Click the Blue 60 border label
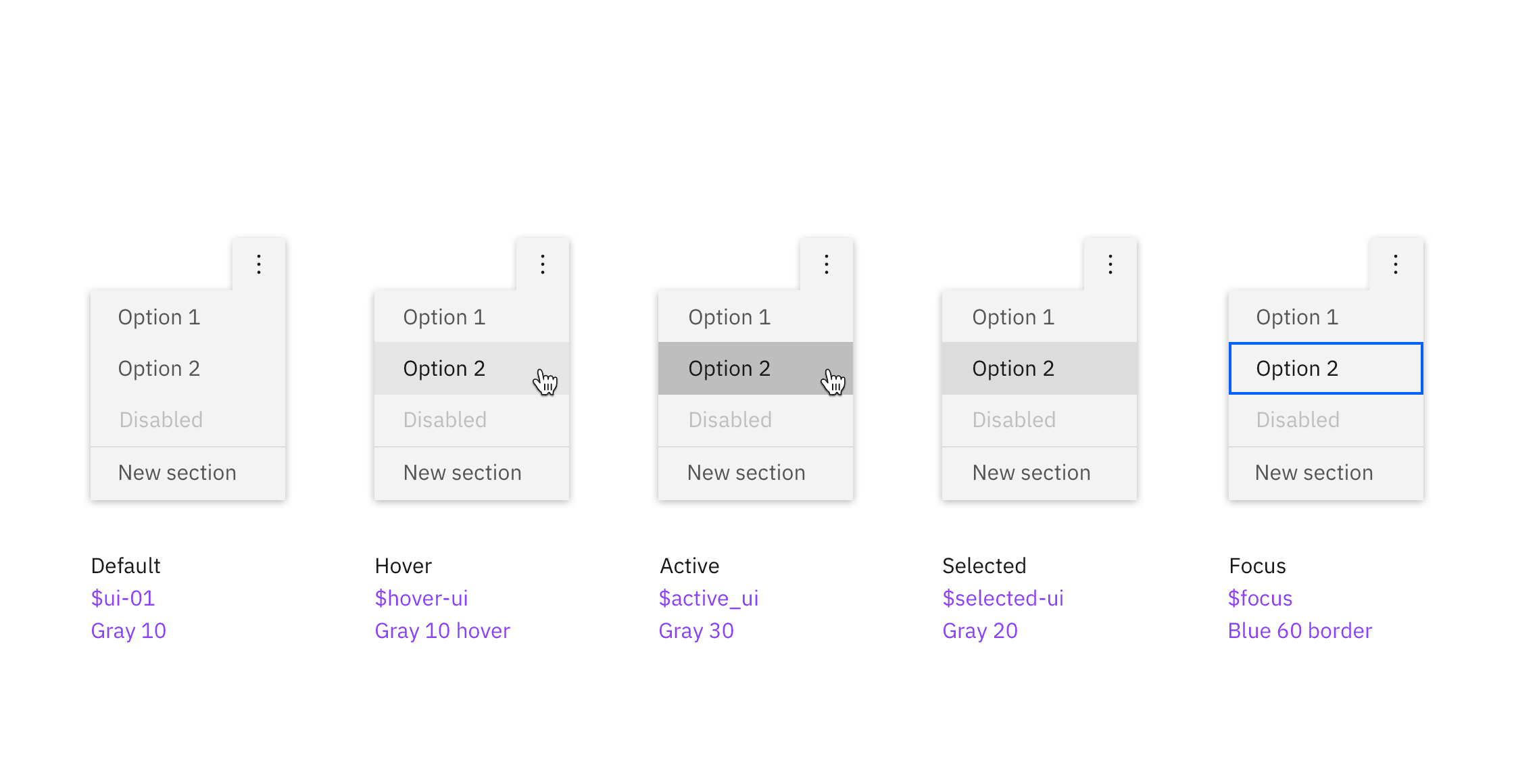 tap(1300, 631)
